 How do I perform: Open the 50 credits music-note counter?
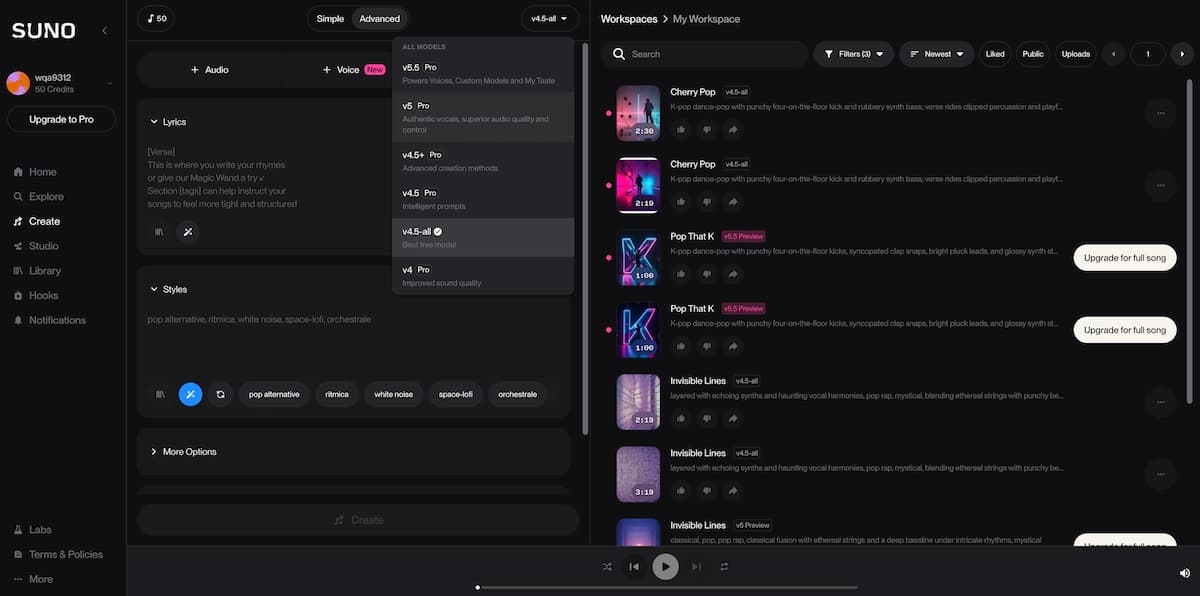coord(156,18)
